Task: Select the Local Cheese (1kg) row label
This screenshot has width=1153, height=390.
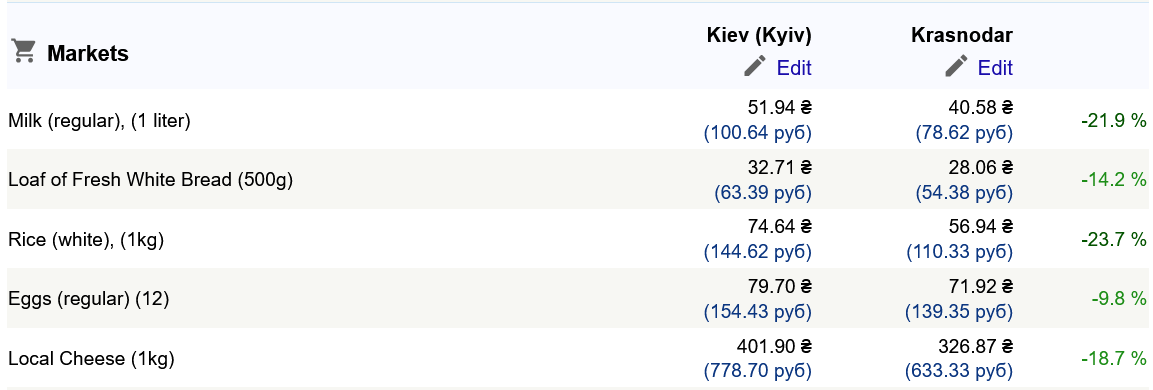Action: pos(91,359)
